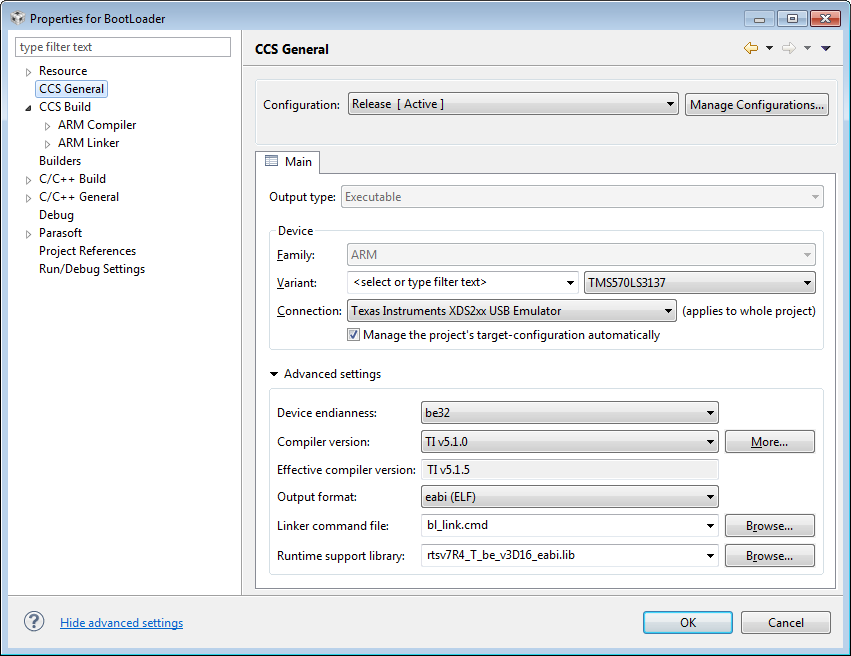The width and height of the screenshot is (851, 656).
Task: Expand the ARM Compiler node
Action: pos(48,126)
